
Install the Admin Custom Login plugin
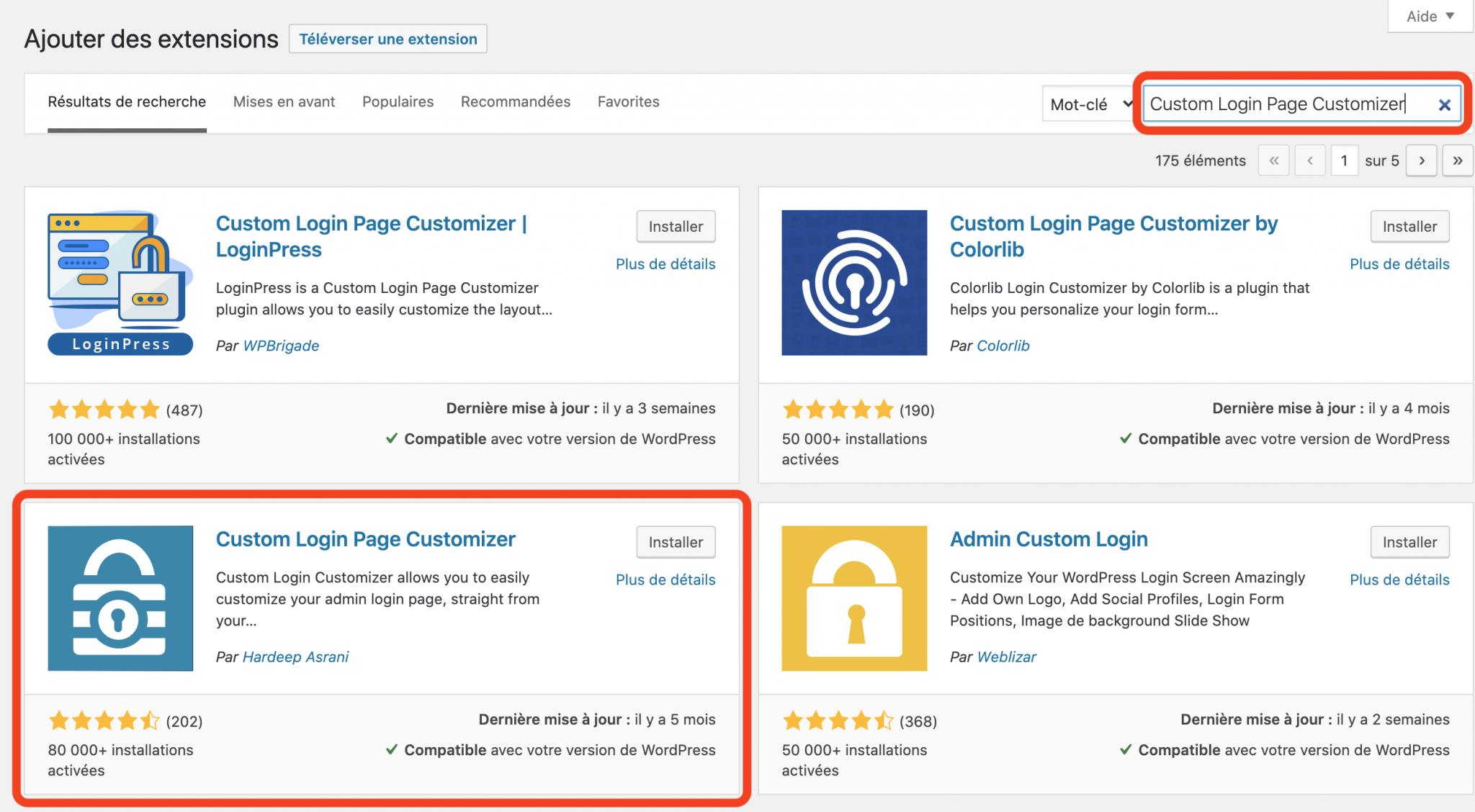coord(1409,542)
